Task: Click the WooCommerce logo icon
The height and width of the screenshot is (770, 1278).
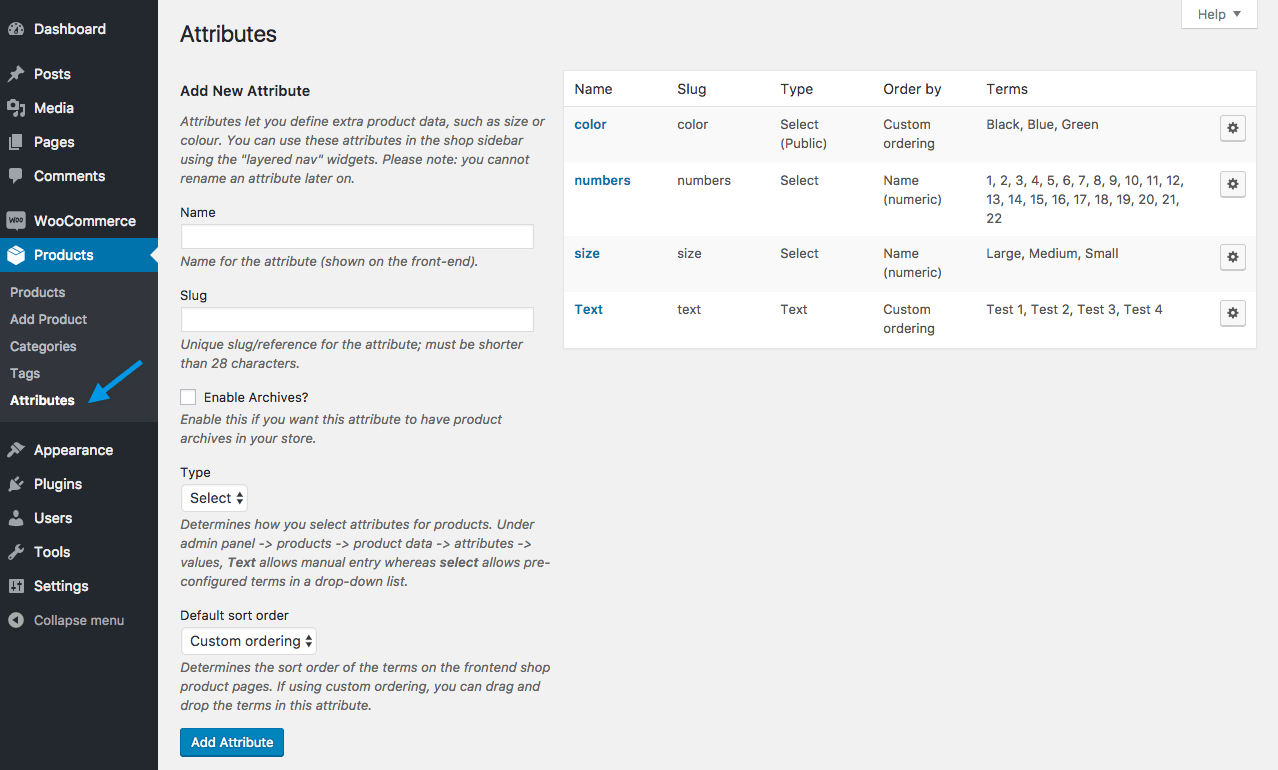Action: point(16,221)
